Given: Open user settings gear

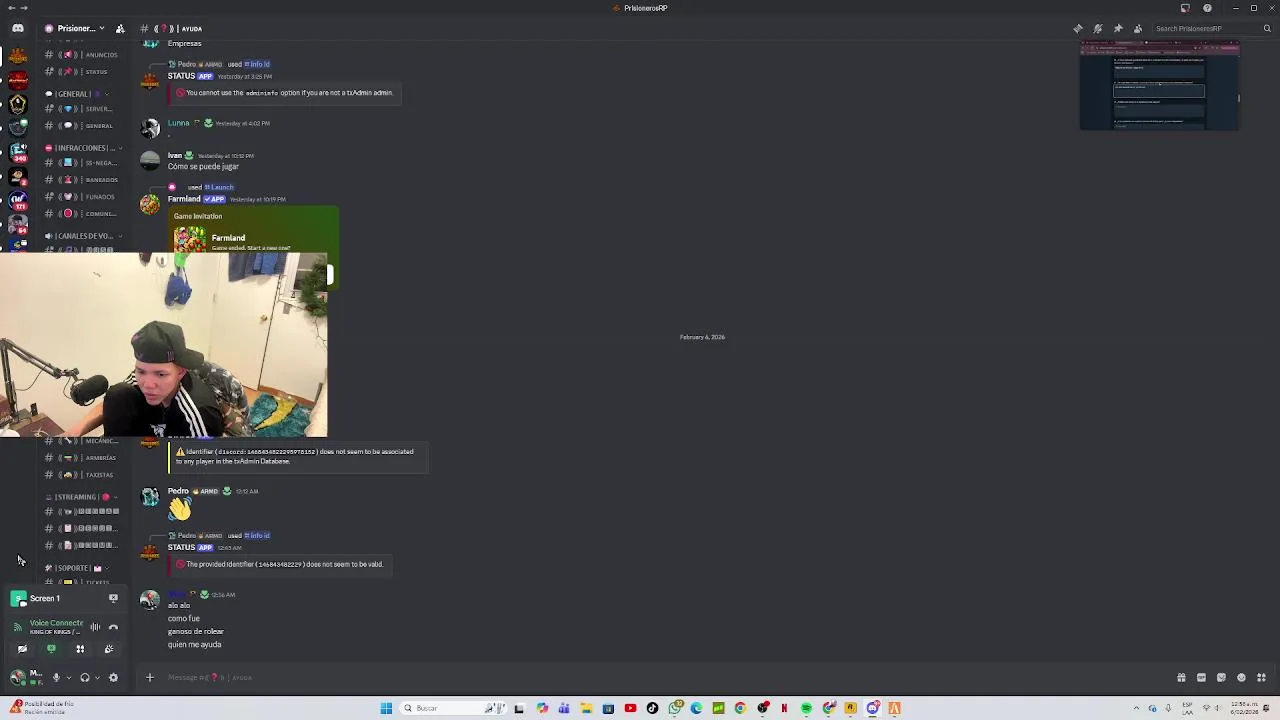Looking at the screenshot, I should 113,677.
